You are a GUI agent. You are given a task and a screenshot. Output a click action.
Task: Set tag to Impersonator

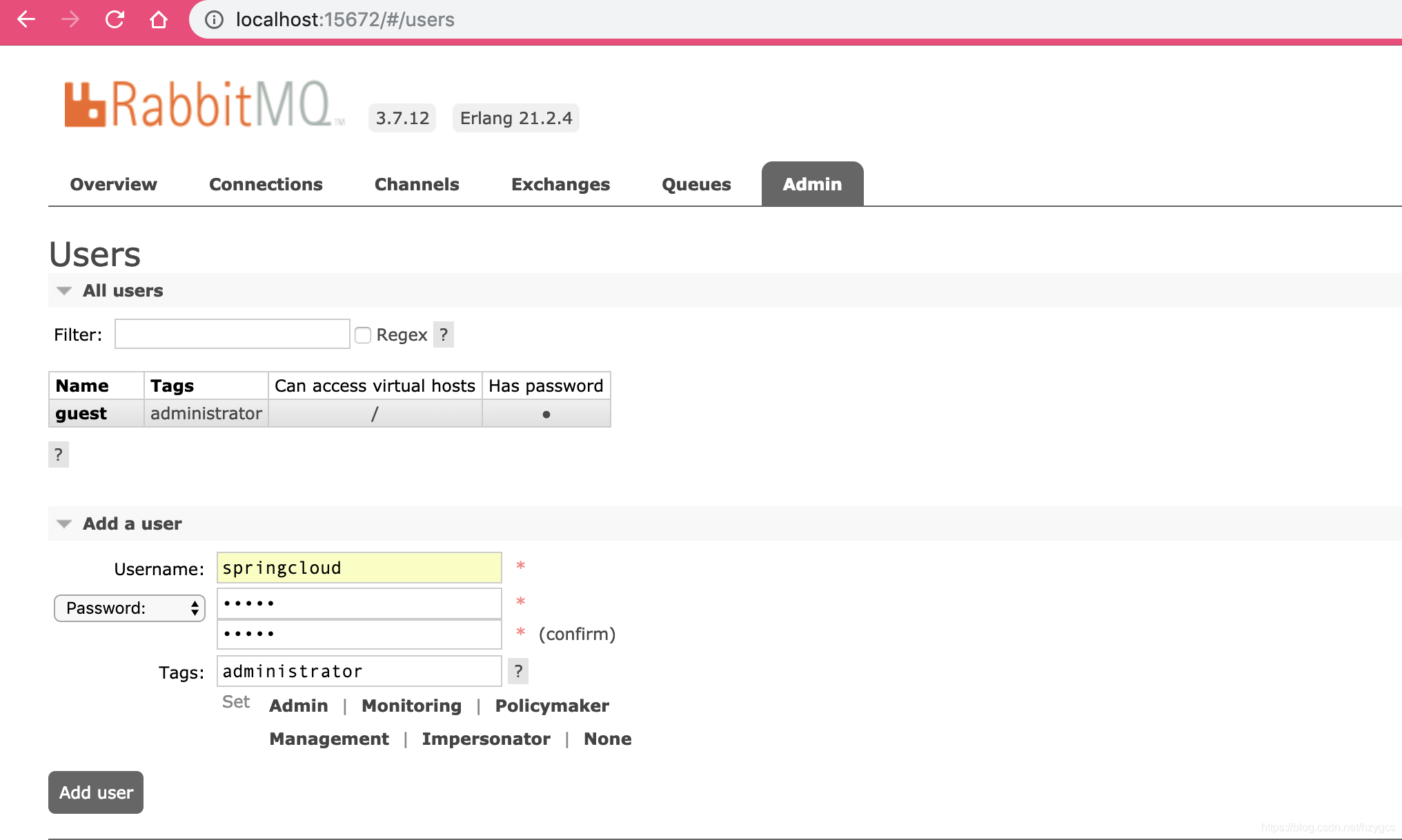[x=486, y=739]
